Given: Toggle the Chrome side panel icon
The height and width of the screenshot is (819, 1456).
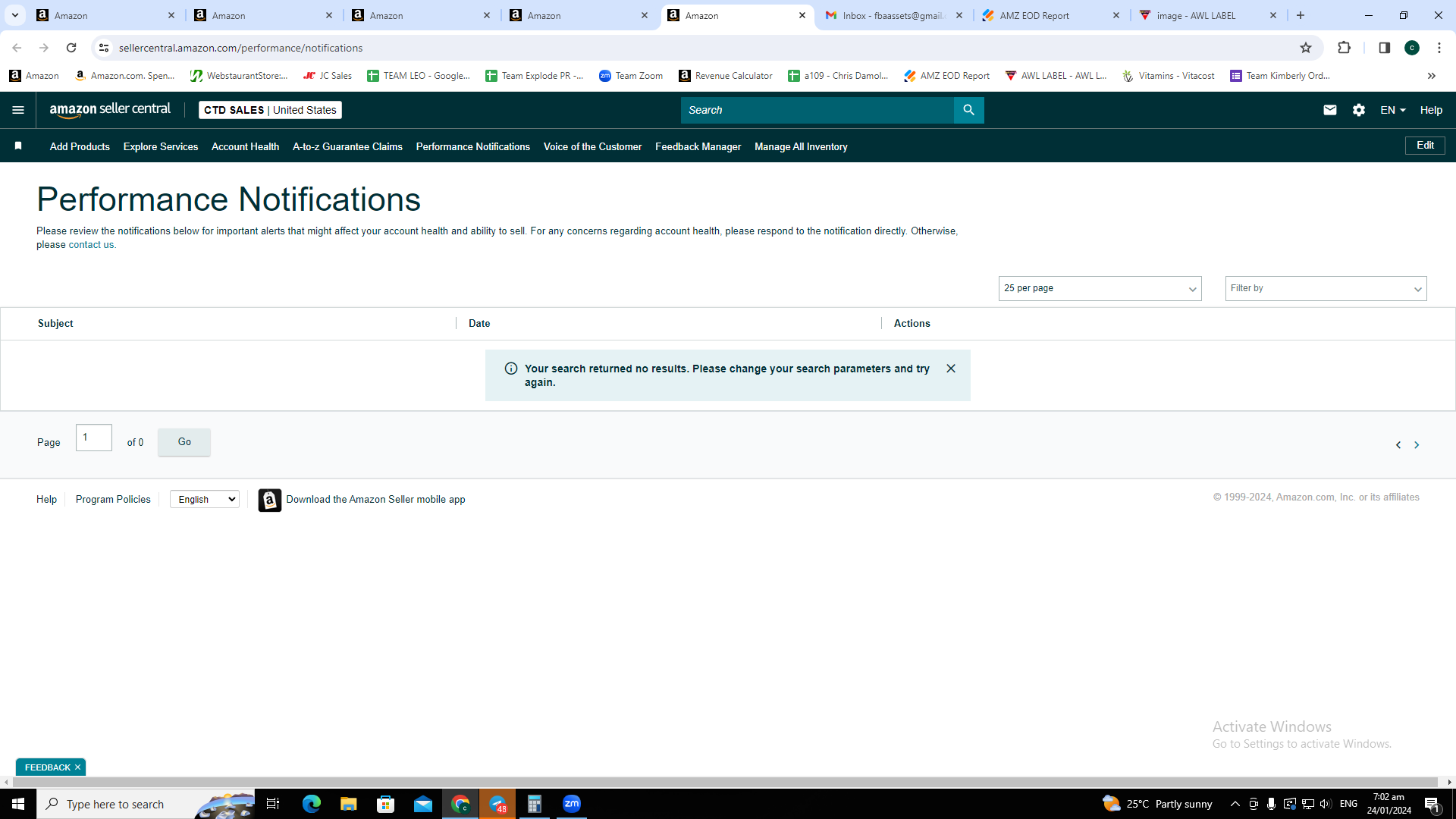Looking at the screenshot, I should [1384, 48].
